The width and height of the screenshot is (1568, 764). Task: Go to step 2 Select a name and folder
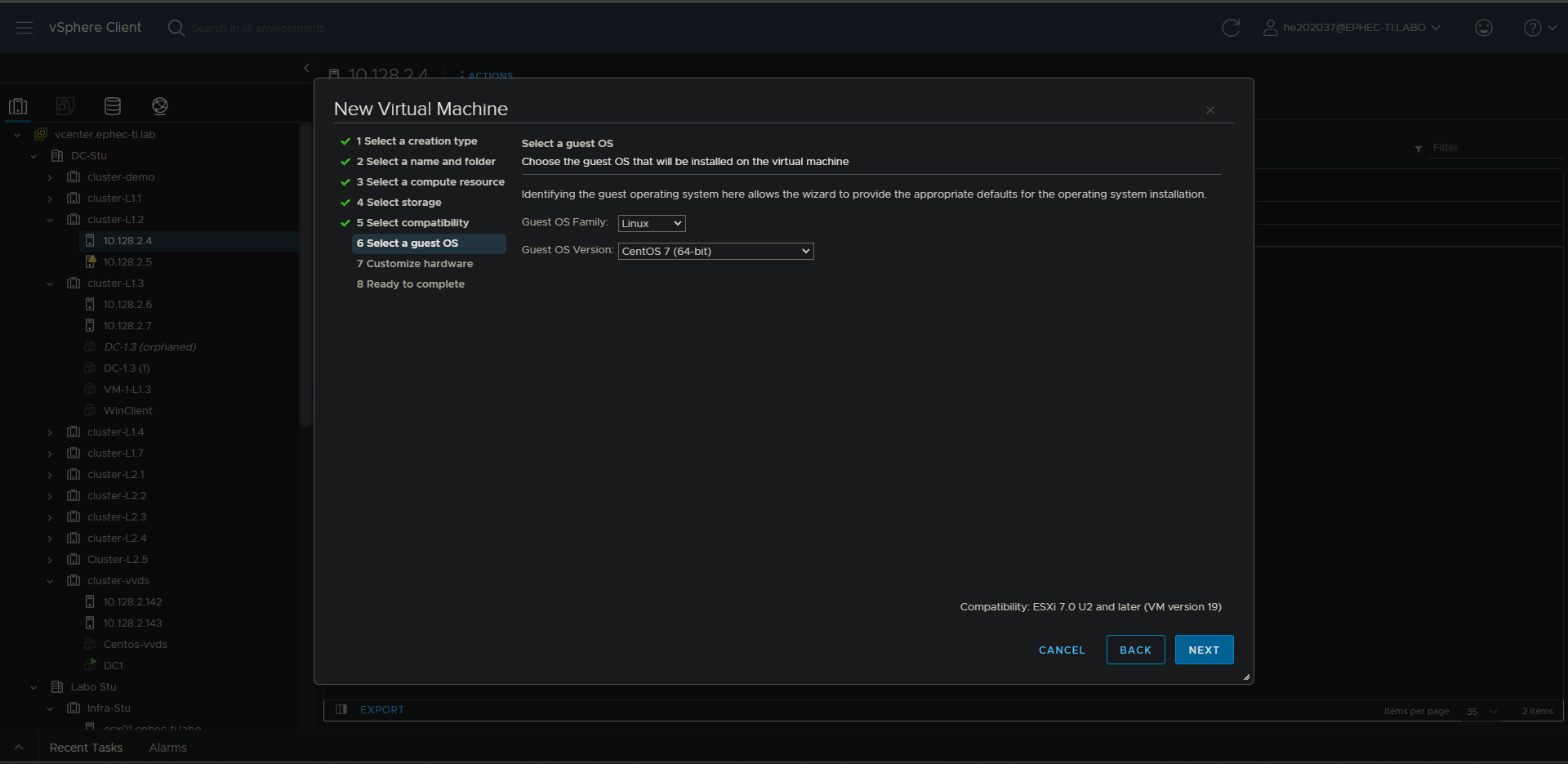point(425,162)
